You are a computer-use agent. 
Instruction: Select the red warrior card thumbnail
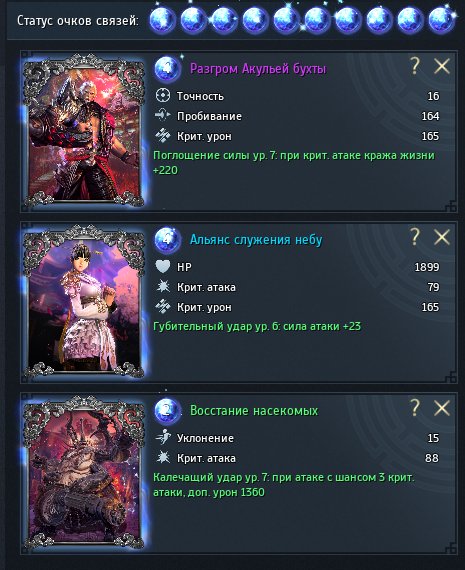coord(84,130)
